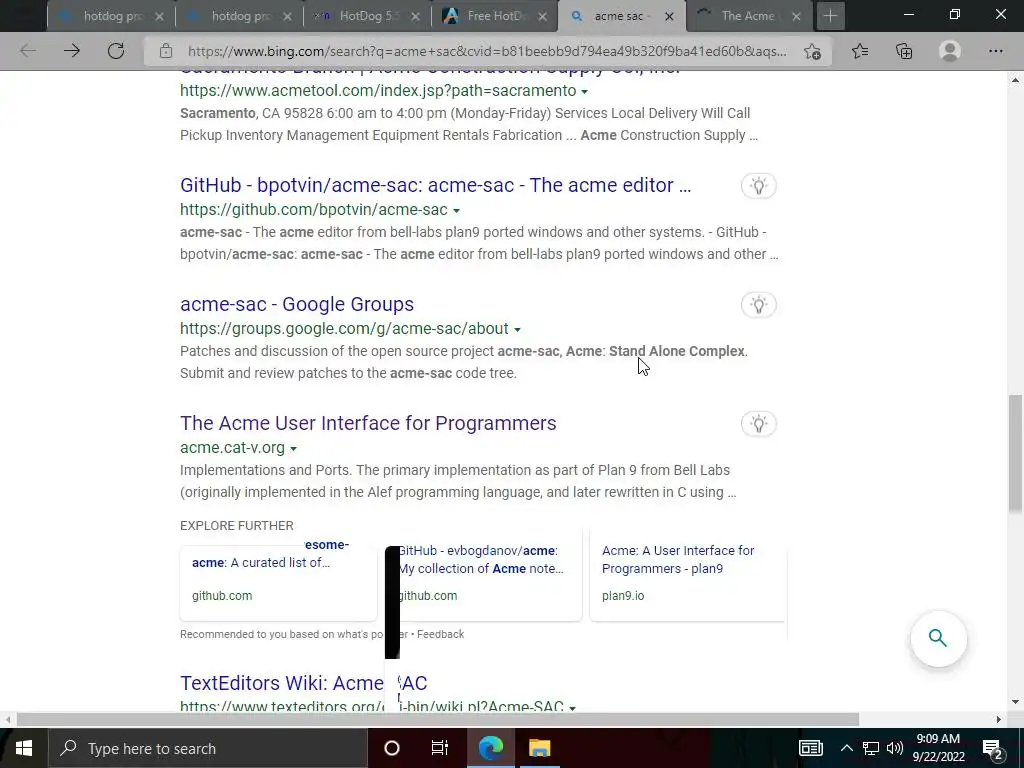The width and height of the screenshot is (1024, 768).
Task: Open Cortana circle in the taskbar
Action: tap(392, 748)
